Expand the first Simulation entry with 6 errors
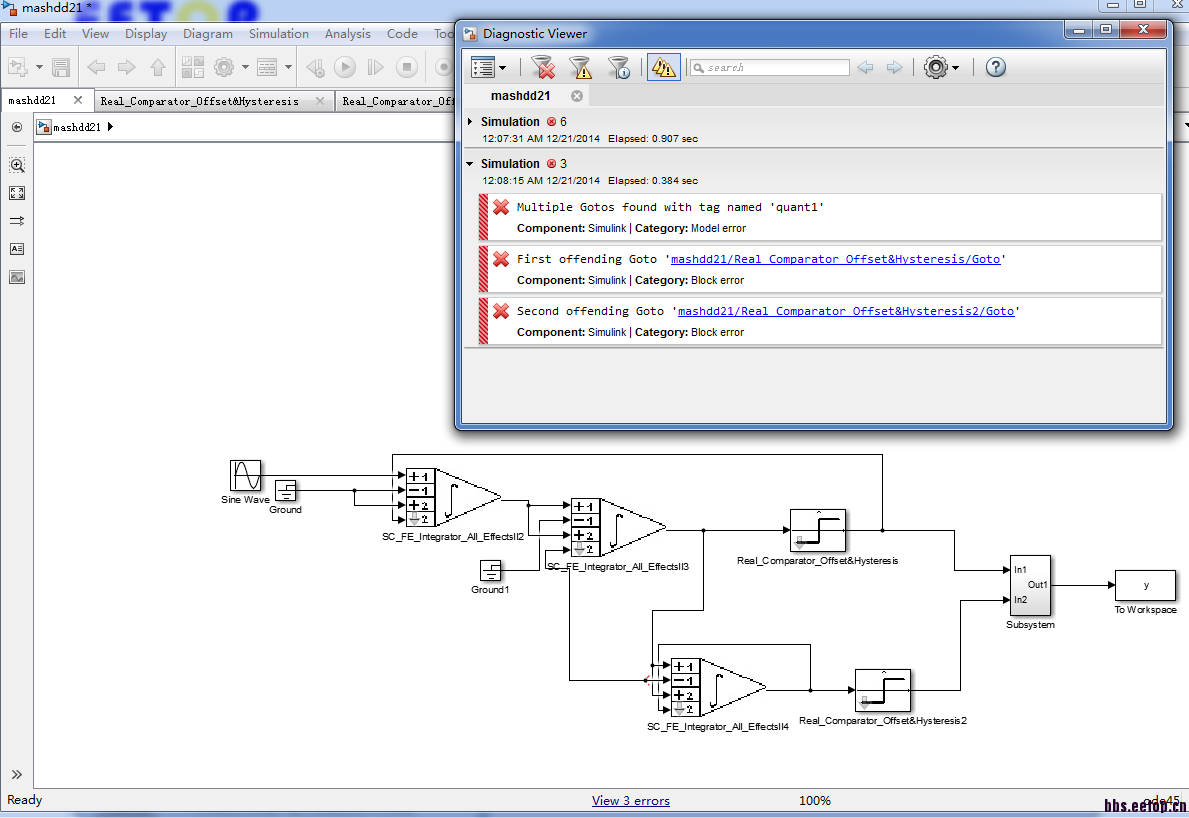 click(471, 122)
